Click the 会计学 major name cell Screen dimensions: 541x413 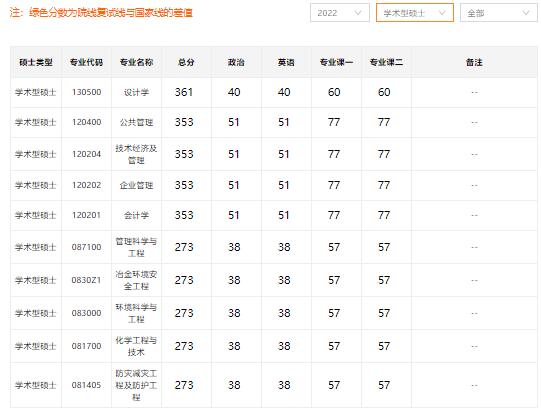click(136, 215)
